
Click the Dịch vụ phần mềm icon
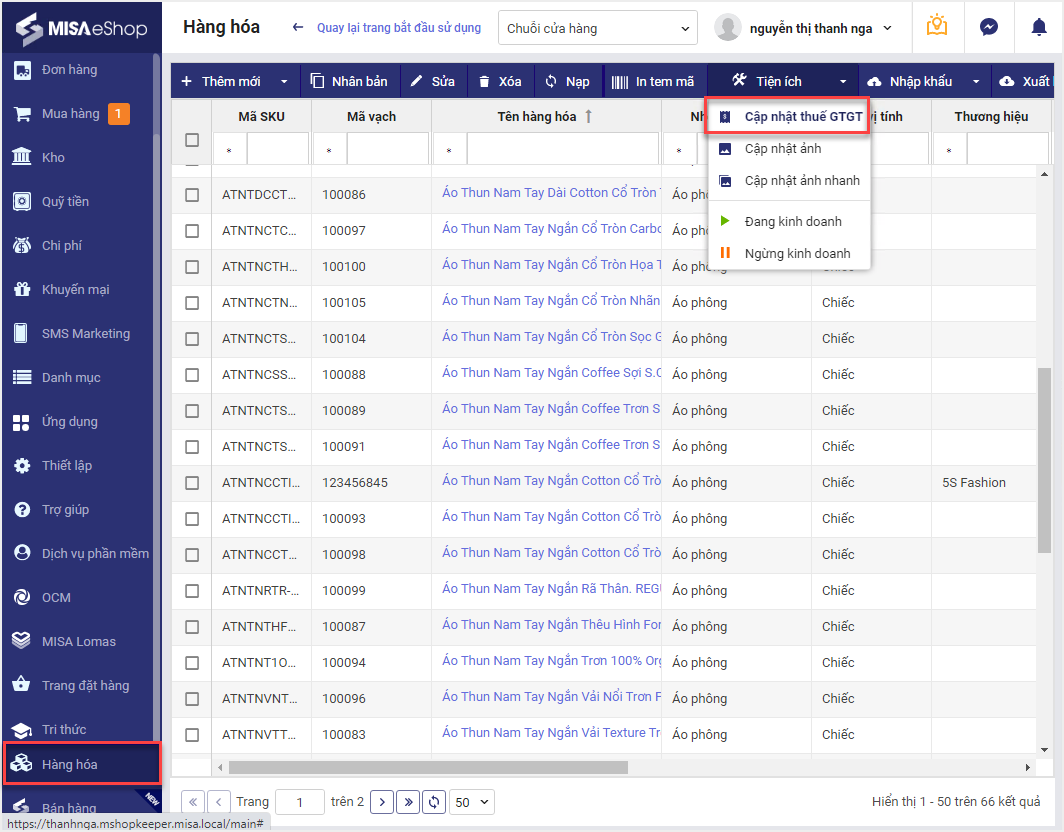(22, 553)
